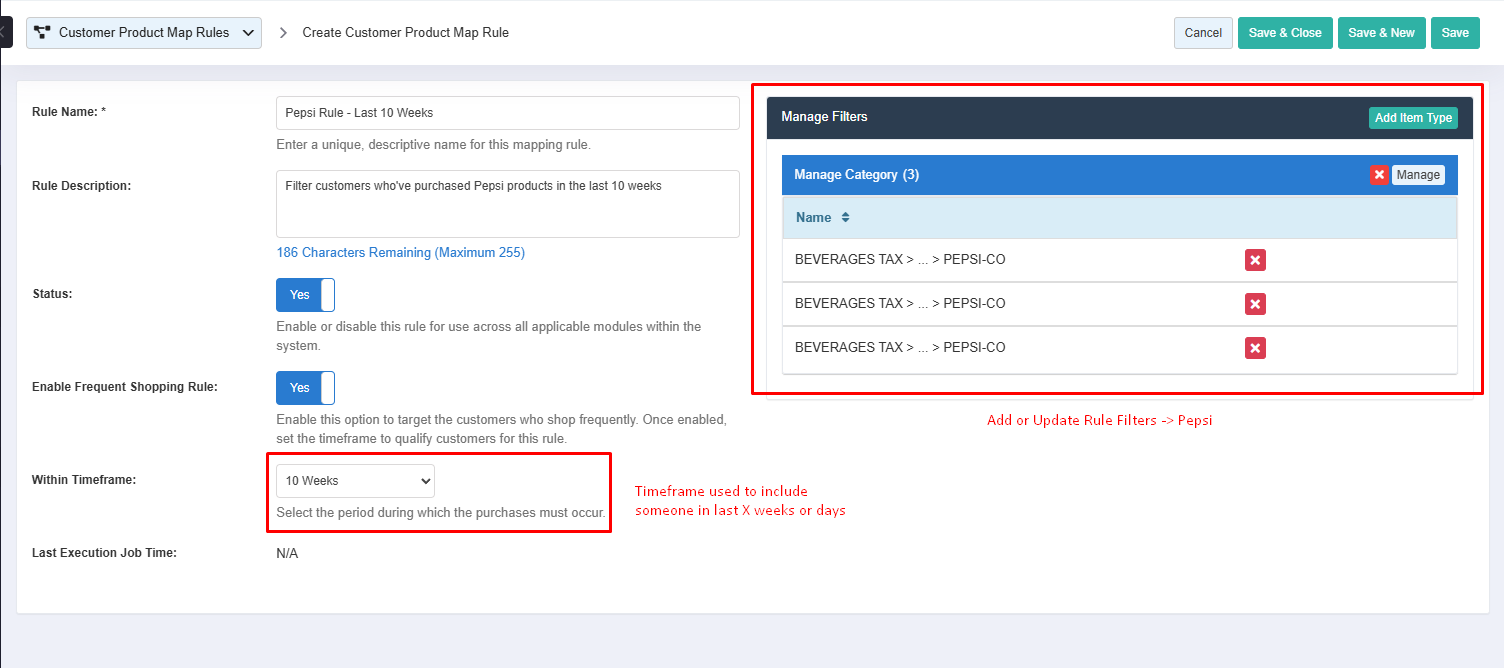Delete the second PEPSI-CO filter row

(x=1255, y=304)
